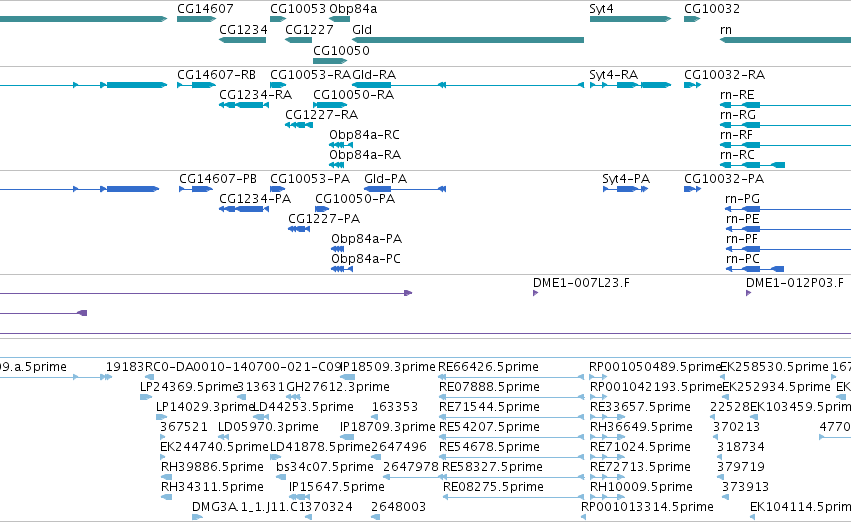This screenshot has height=522, width=851.
Task: Click CG10053-PA protein label
Action: click(x=310, y=179)
